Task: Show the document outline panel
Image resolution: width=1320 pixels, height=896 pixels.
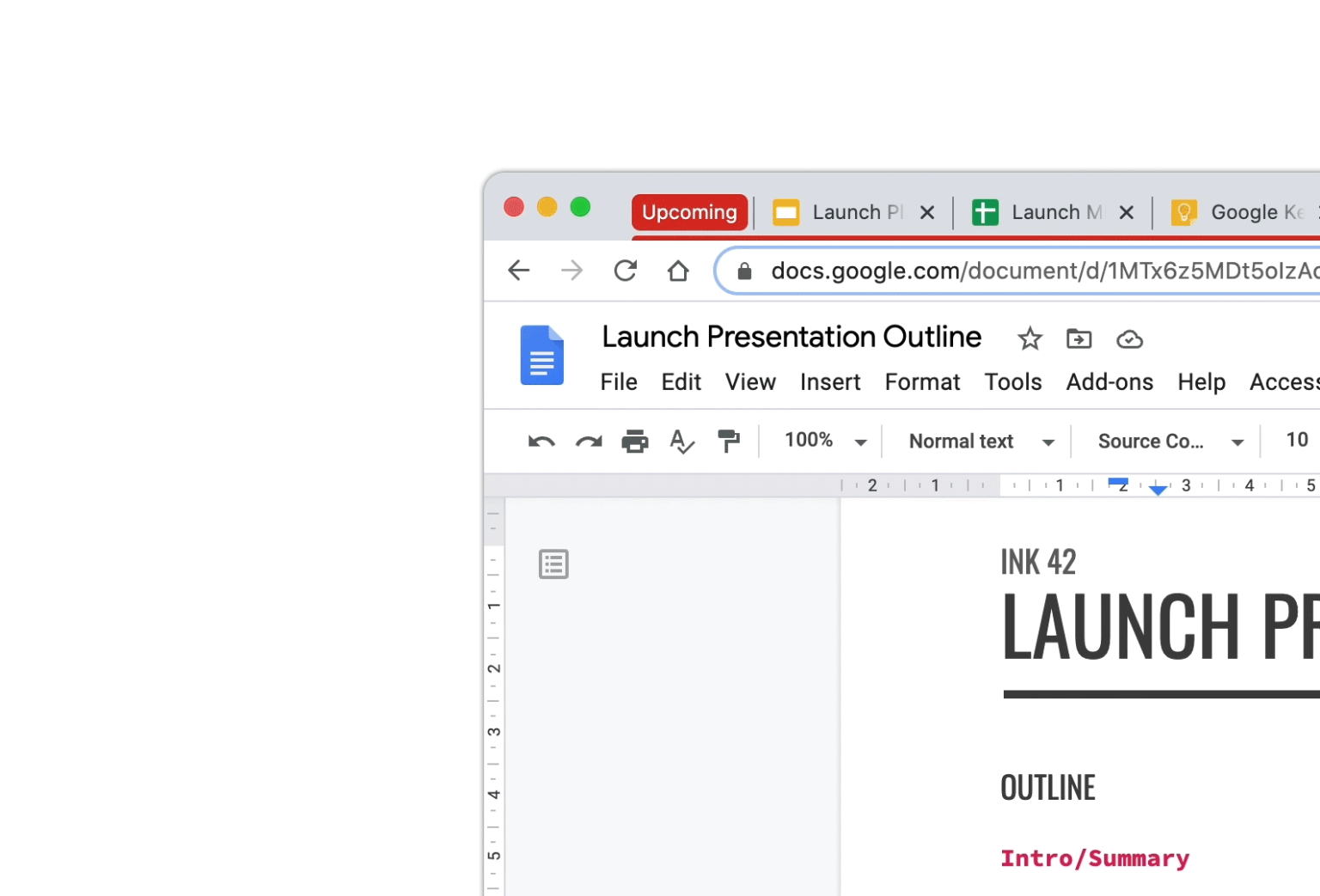Action: [x=553, y=564]
